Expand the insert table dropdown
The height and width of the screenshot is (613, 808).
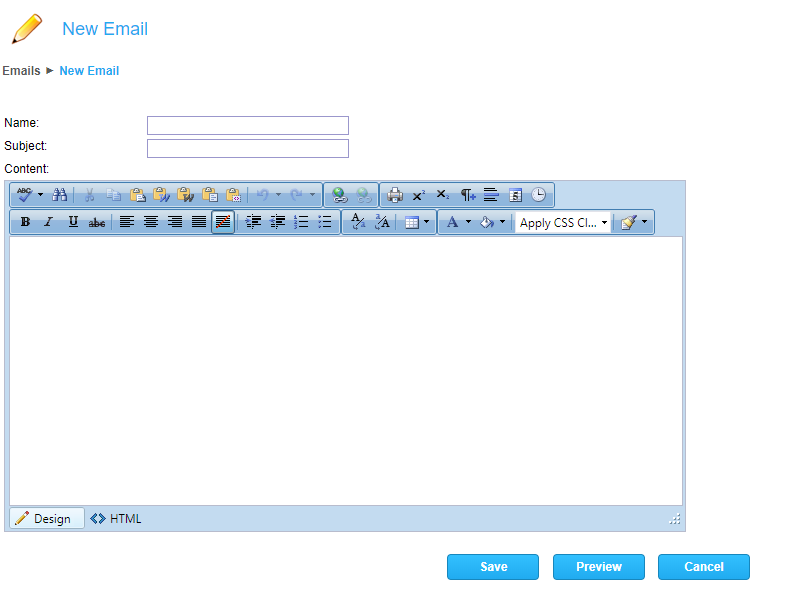click(427, 222)
